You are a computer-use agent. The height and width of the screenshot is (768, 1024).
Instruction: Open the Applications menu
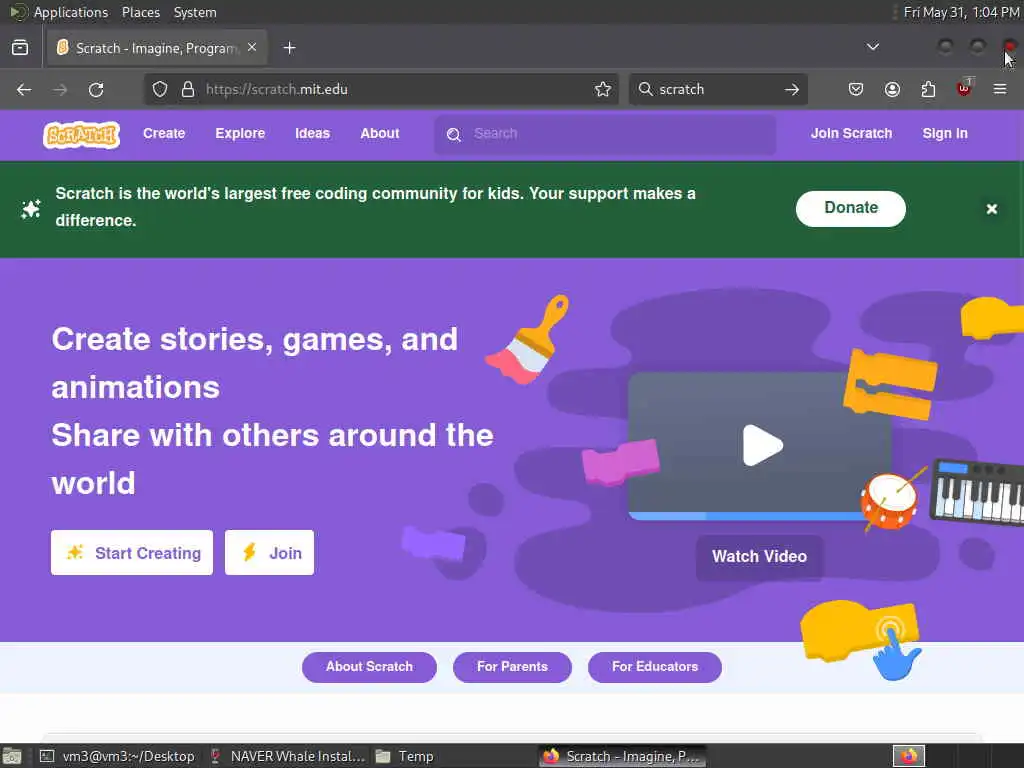[x=71, y=12]
